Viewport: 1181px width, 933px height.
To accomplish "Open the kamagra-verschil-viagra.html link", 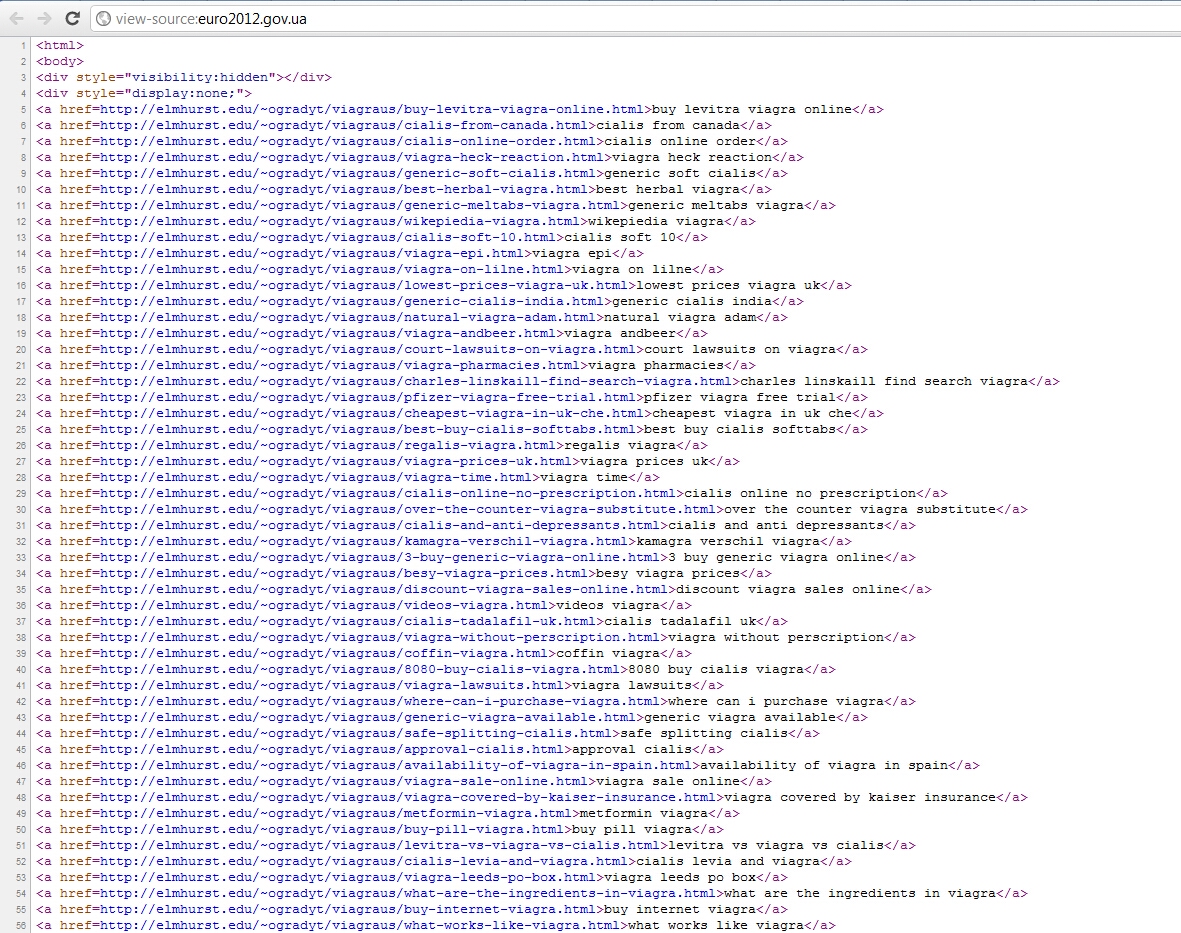I will pyautogui.click(x=364, y=541).
